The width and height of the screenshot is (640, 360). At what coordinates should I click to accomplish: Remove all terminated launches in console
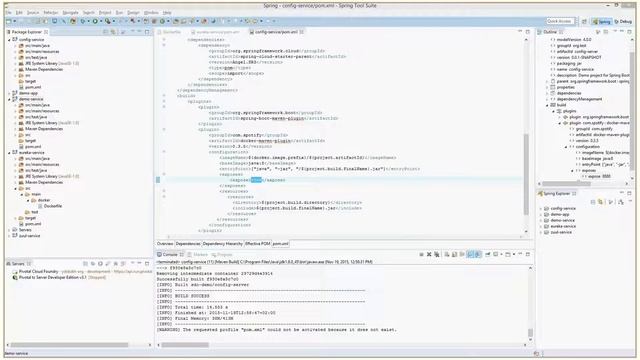tap(437, 254)
